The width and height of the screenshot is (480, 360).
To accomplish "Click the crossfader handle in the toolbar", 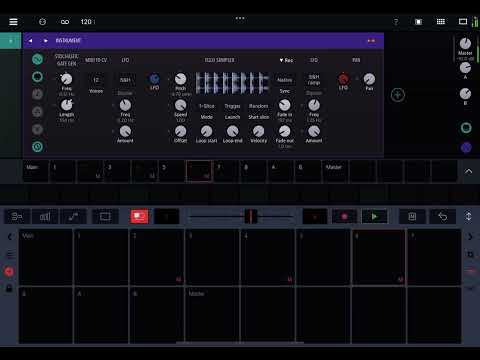I will point(251,217).
